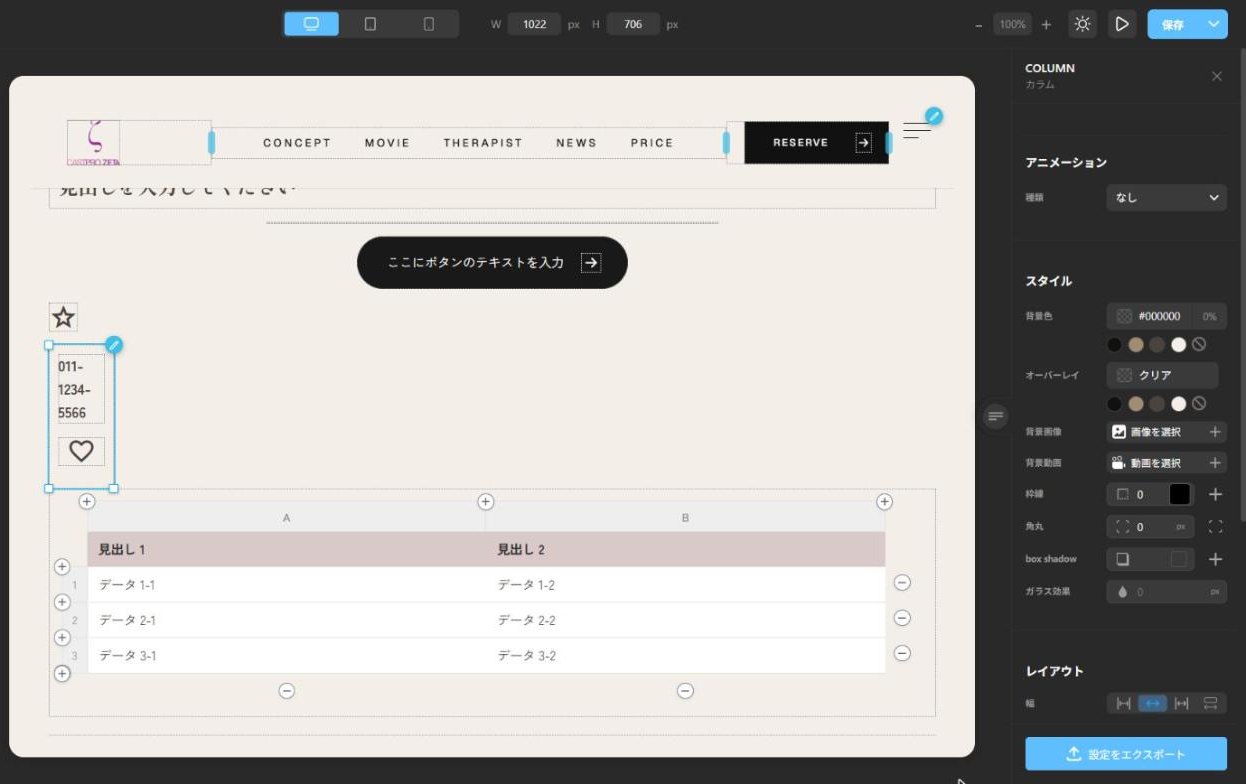Click the star icon element
This screenshot has width=1246, height=784.
(63, 318)
